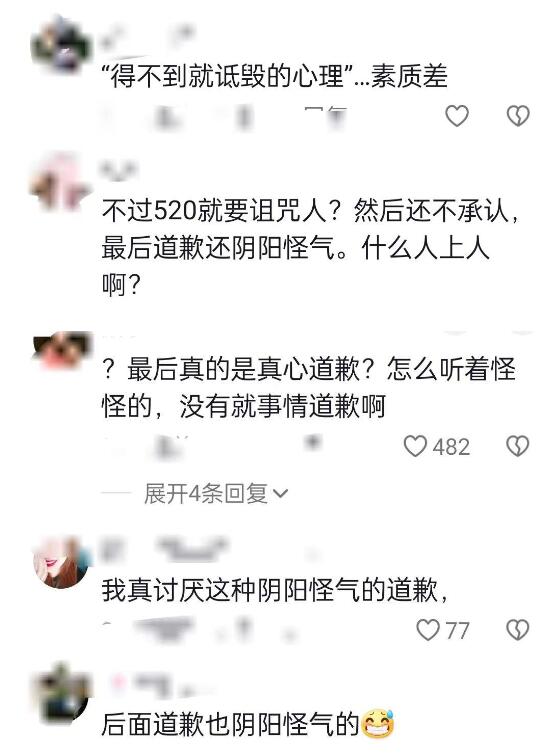Open avatar of first commenter
Screen dimensions: 547x756
pos(62,44)
